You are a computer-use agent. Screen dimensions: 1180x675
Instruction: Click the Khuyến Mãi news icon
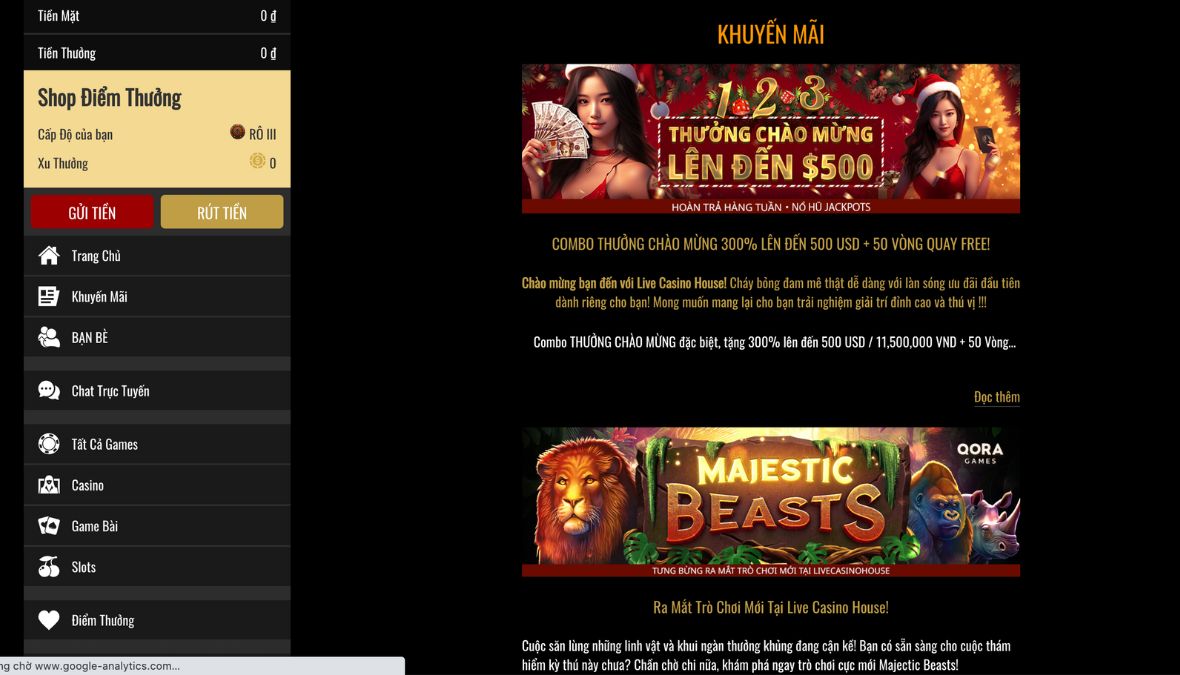tap(48, 296)
